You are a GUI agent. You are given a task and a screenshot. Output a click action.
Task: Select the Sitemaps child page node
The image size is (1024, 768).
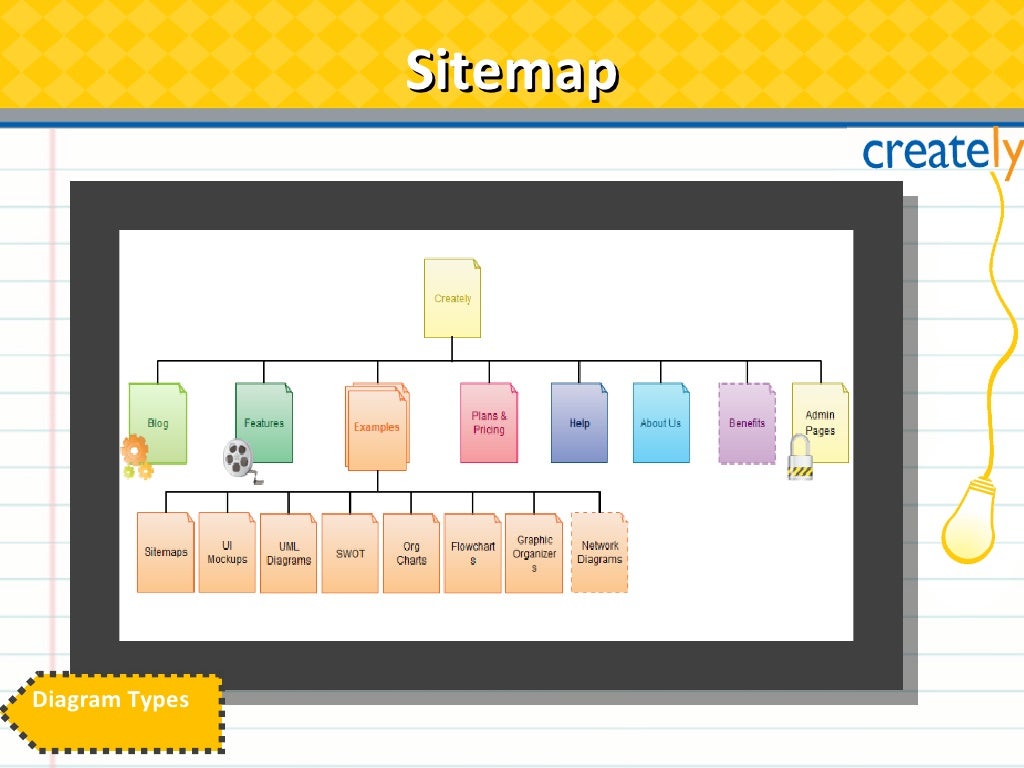(166, 552)
